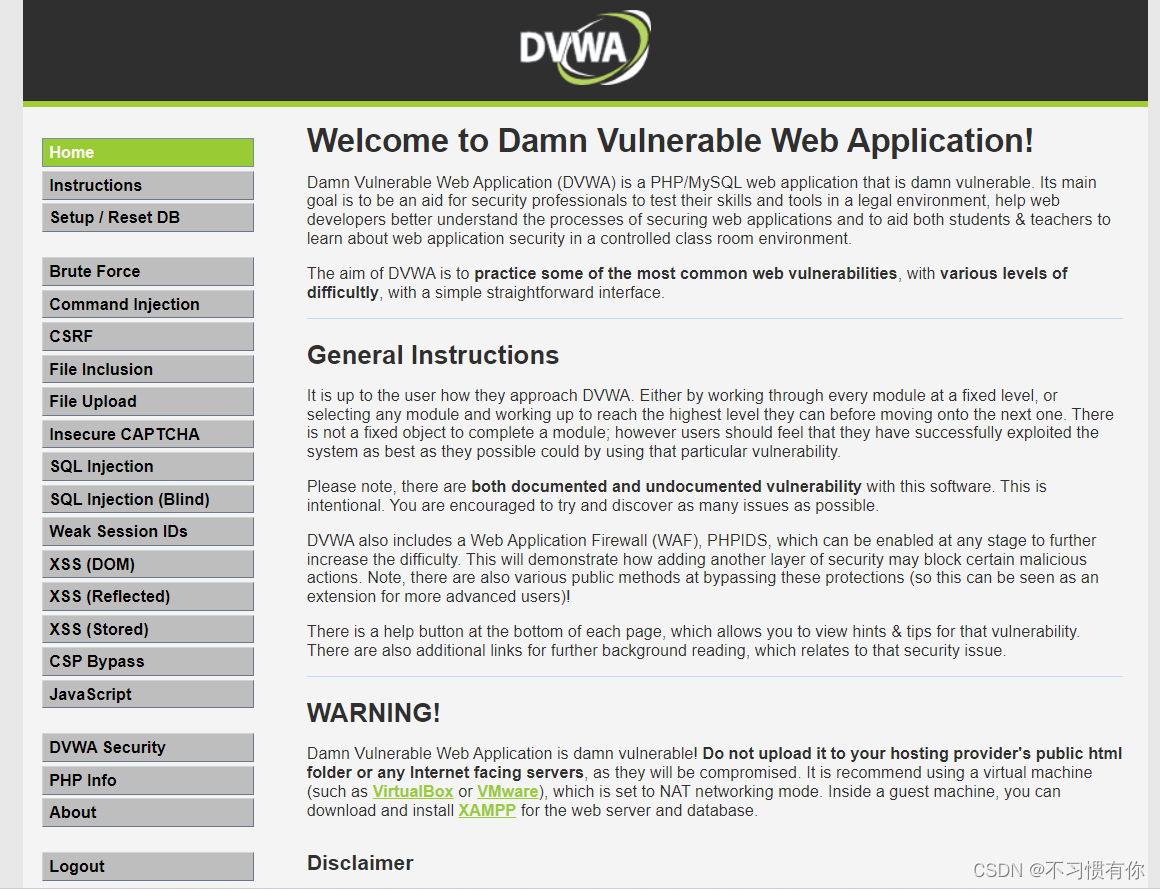Select the Insecure CAPTCHA module
Image resolution: width=1160 pixels, height=889 pixels.
pos(148,434)
